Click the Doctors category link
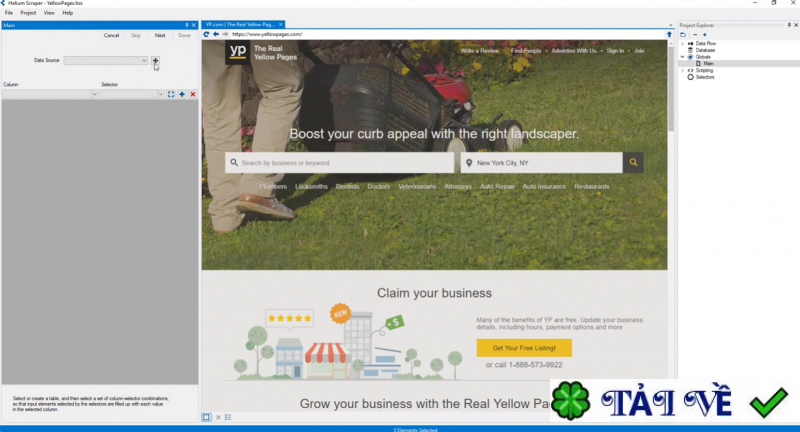This screenshot has width=800, height=432. (379, 187)
